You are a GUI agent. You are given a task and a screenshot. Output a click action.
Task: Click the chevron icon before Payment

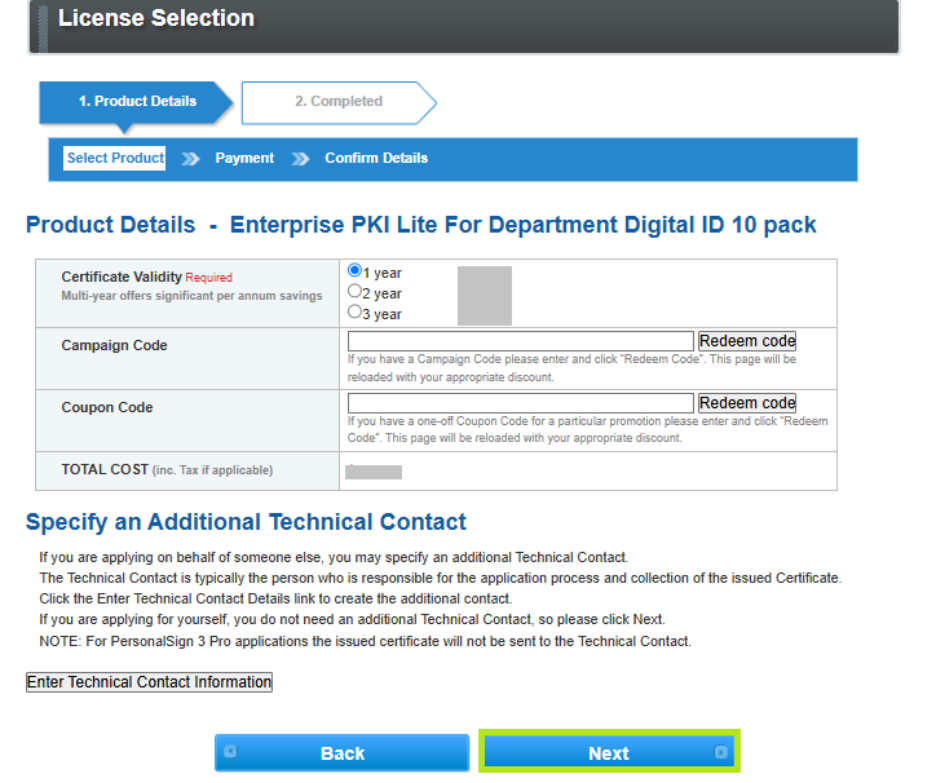point(190,159)
